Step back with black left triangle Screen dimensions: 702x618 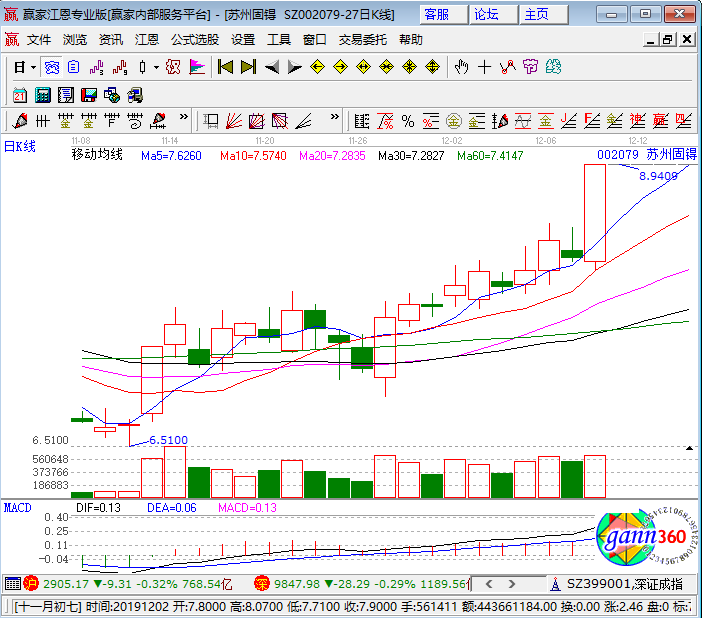tap(272, 68)
